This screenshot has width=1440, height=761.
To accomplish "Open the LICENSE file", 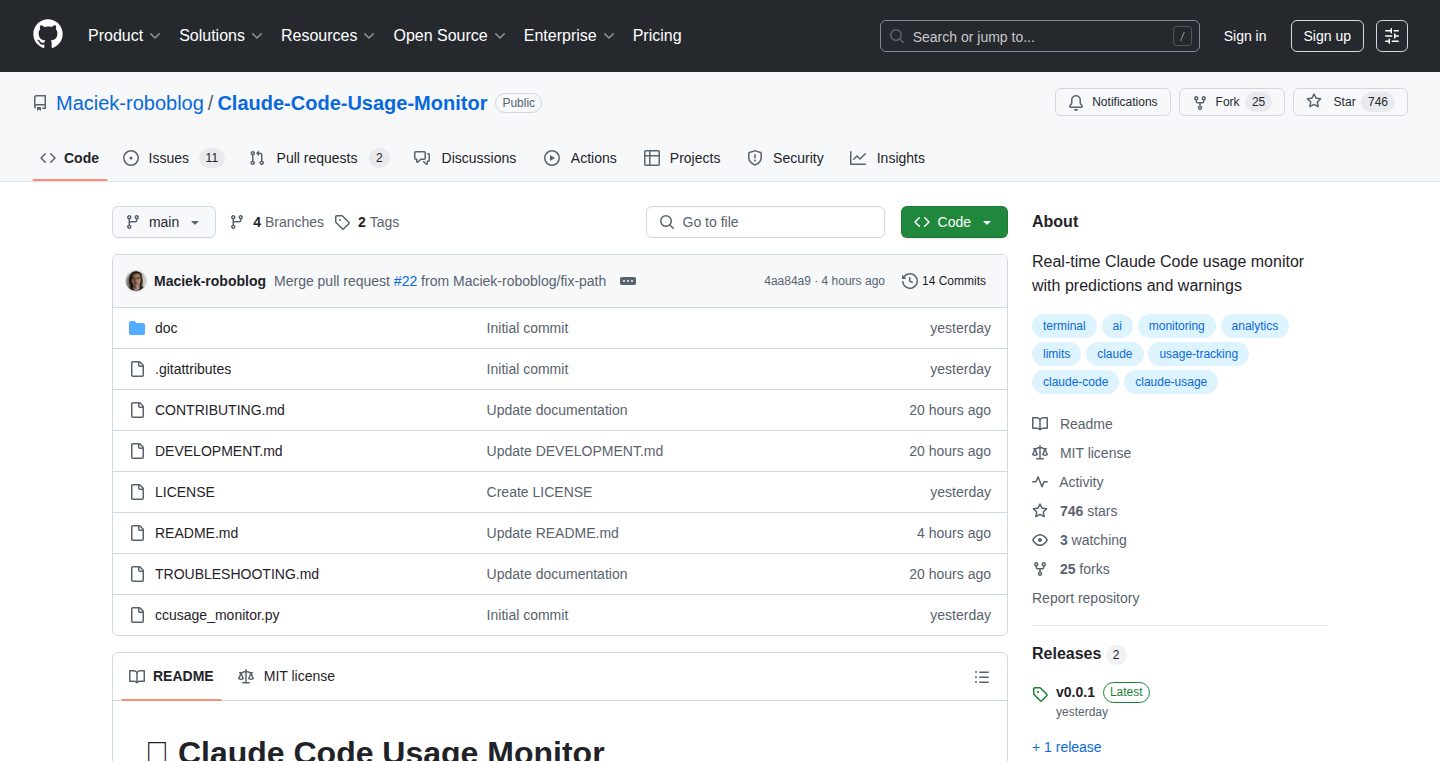I will tap(185, 492).
